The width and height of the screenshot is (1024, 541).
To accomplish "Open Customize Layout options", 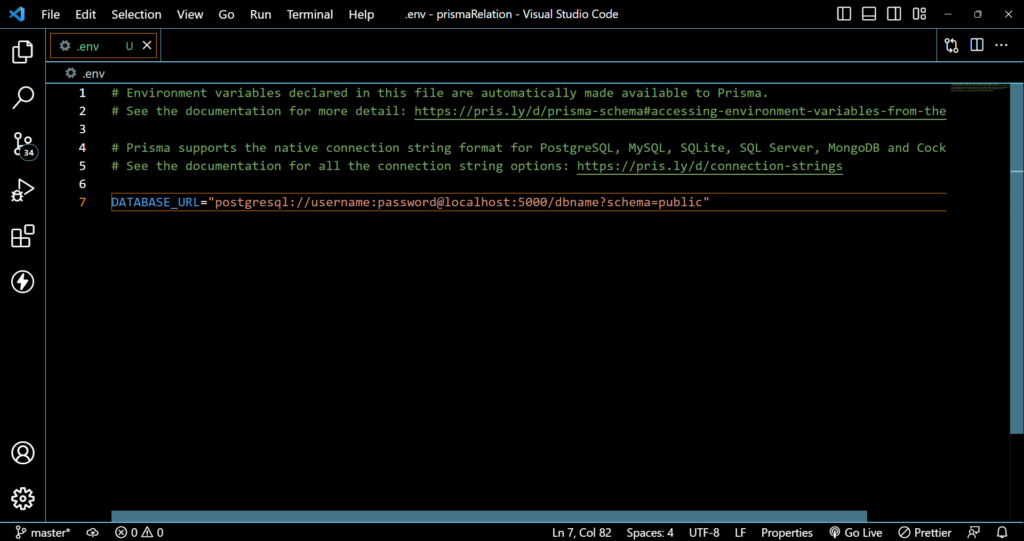I will (x=920, y=14).
